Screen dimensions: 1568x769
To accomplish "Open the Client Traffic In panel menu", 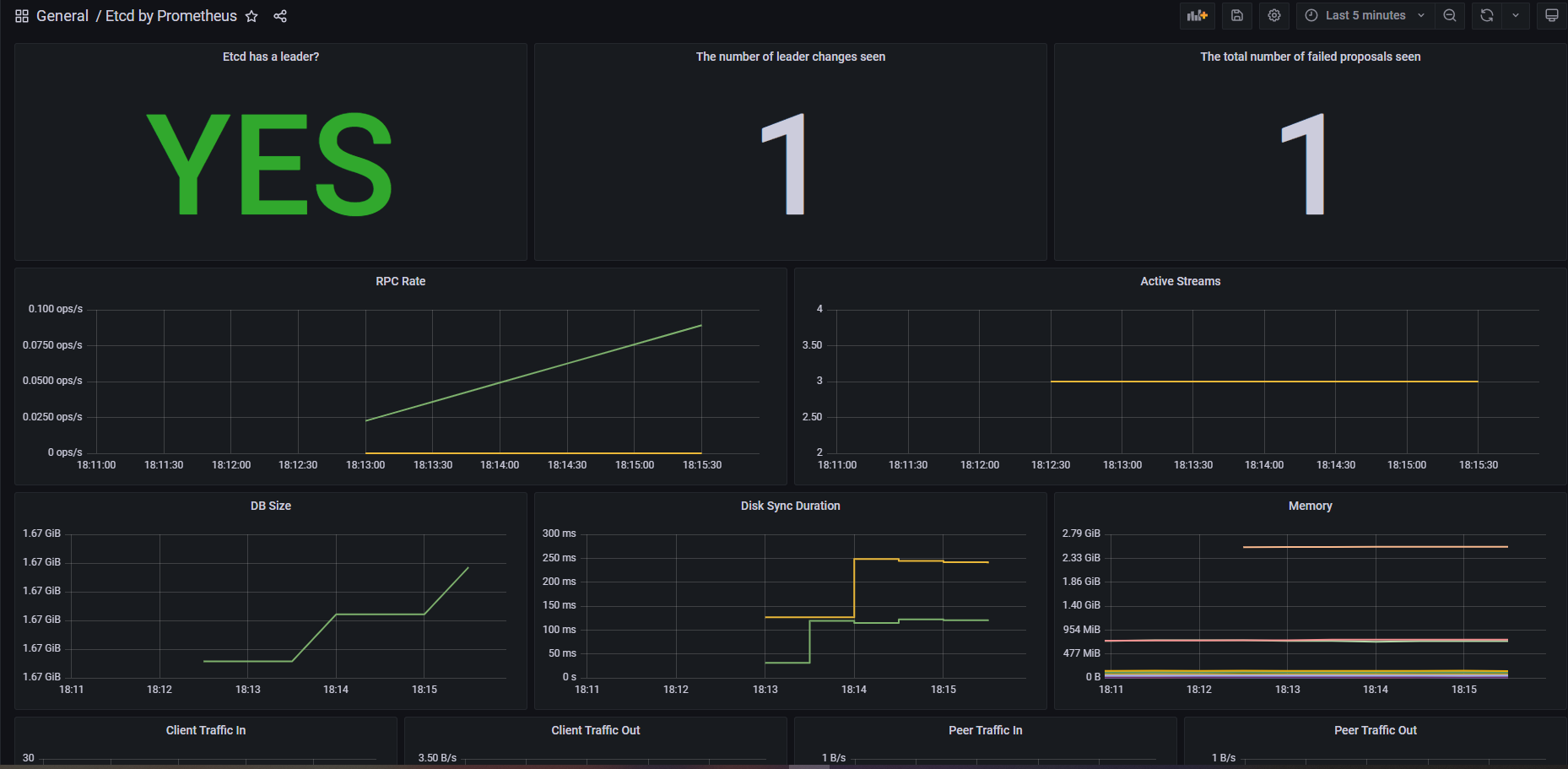I will [x=206, y=730].
